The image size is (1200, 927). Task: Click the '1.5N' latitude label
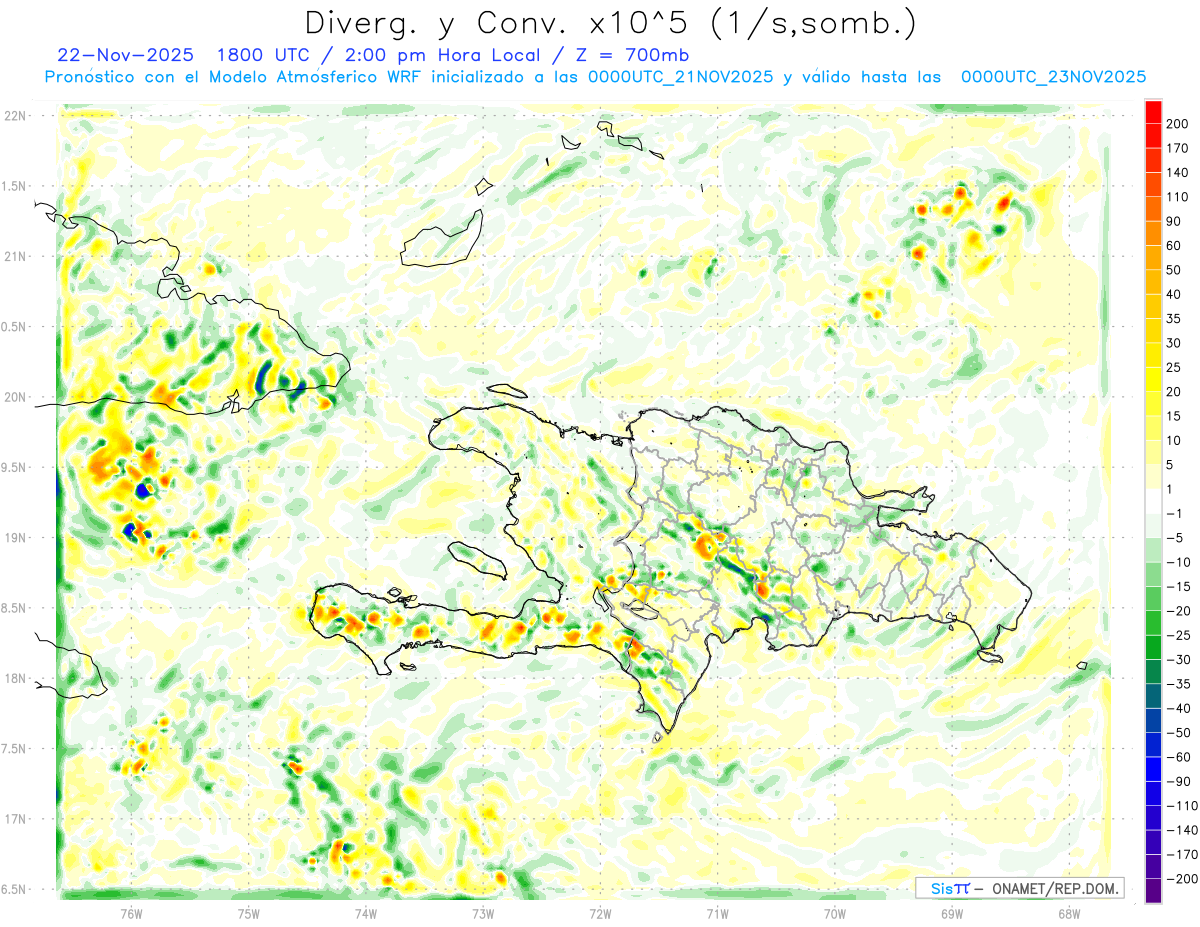15,186
